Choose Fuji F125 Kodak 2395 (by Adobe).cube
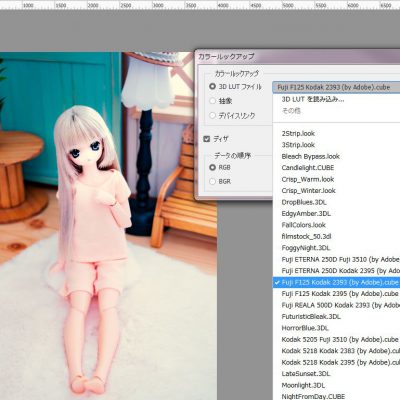 (x=340, y=294)
